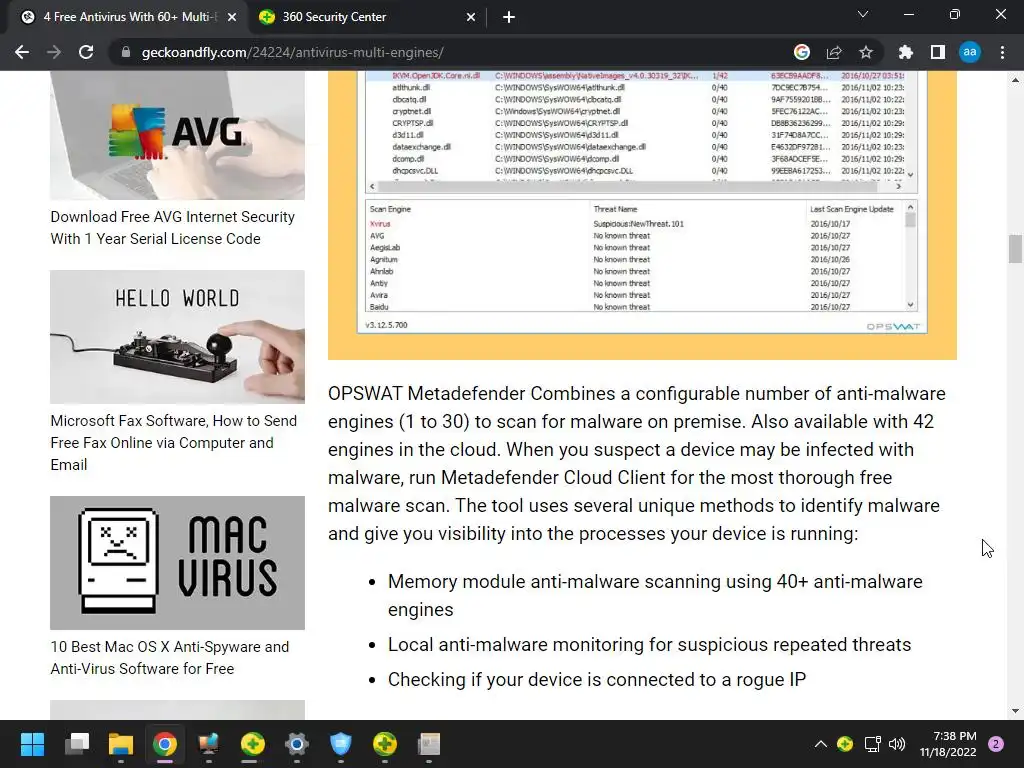Click the scrollbar up arrow
Image resolution: width=1024 pixels, height=768 pixels.
(x=1015, y=80)
